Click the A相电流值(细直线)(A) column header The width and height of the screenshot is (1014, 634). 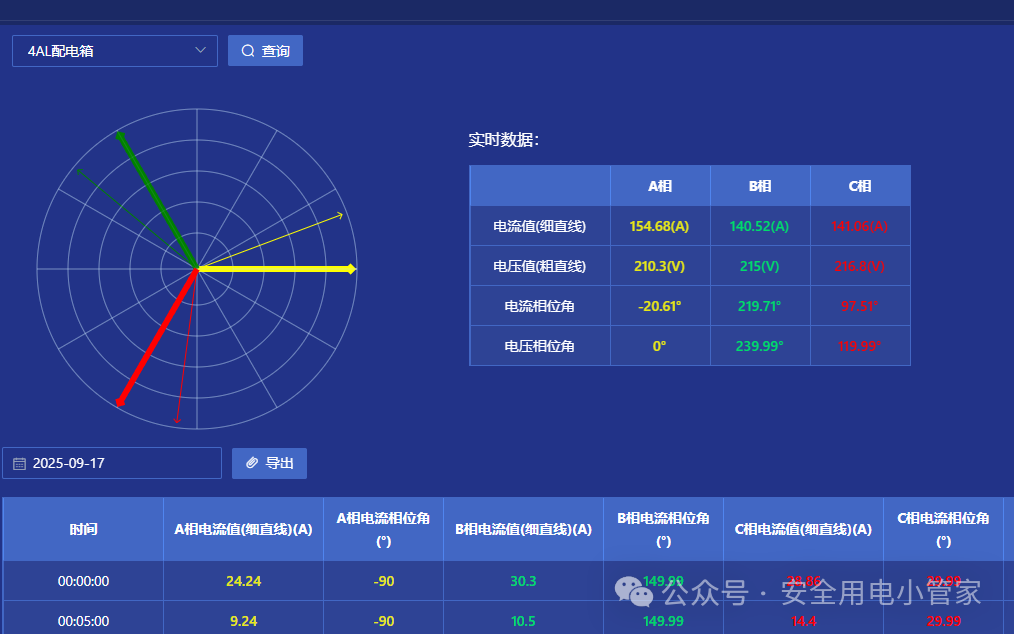pos(243,529)
